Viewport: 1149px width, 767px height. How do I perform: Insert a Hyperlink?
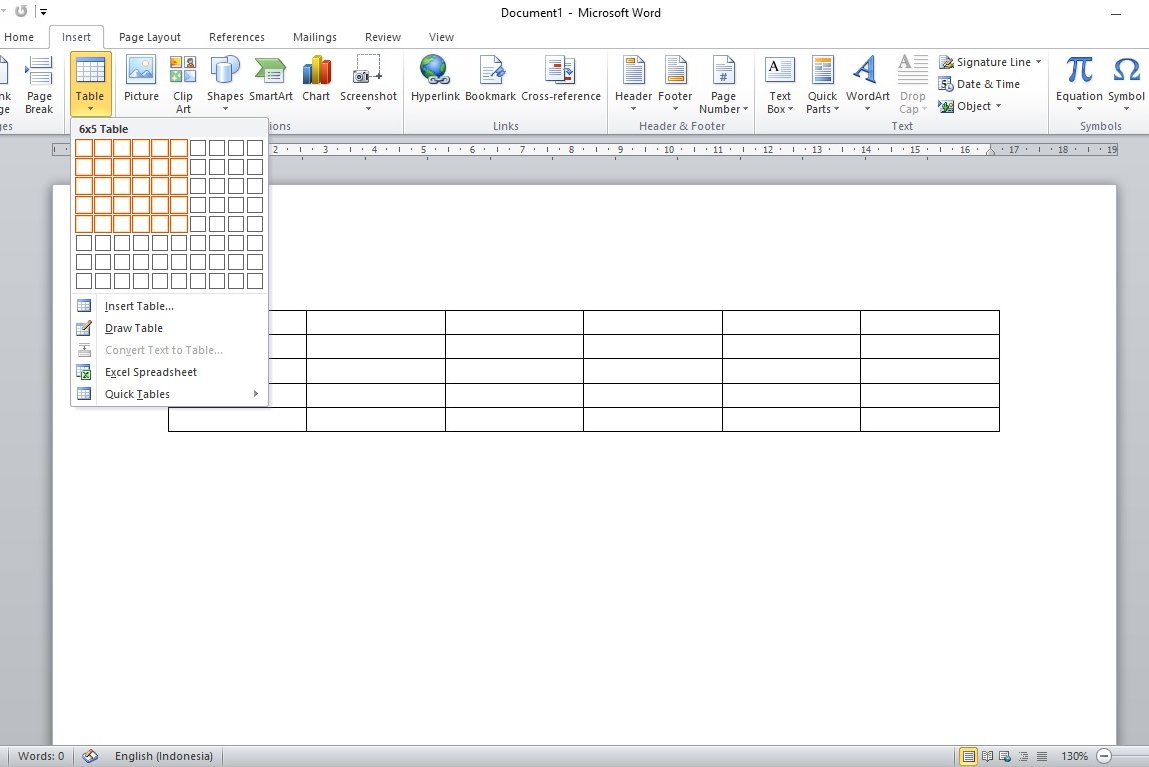point(434,80)
